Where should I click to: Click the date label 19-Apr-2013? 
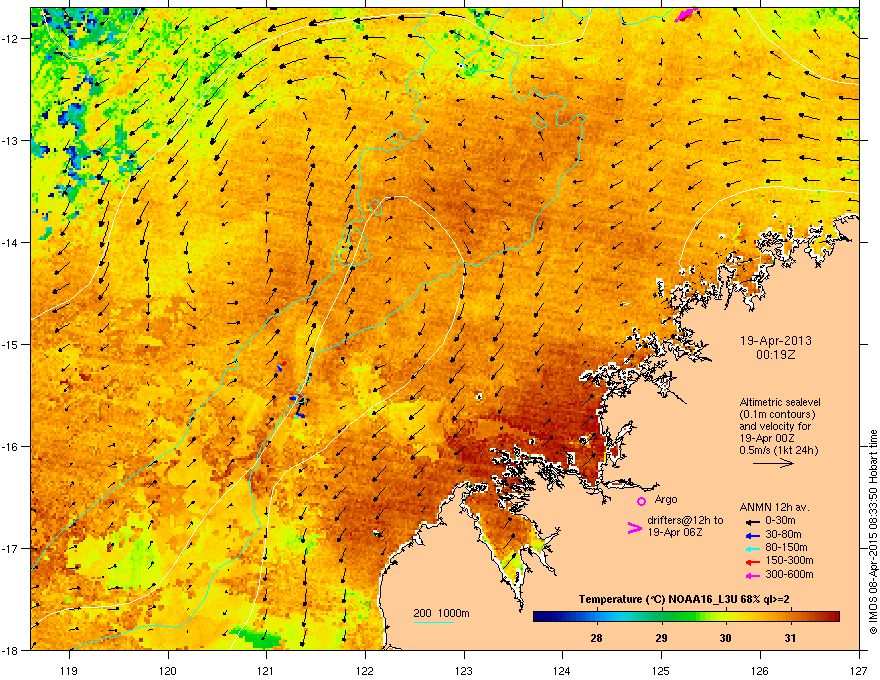tap(776, 341)
